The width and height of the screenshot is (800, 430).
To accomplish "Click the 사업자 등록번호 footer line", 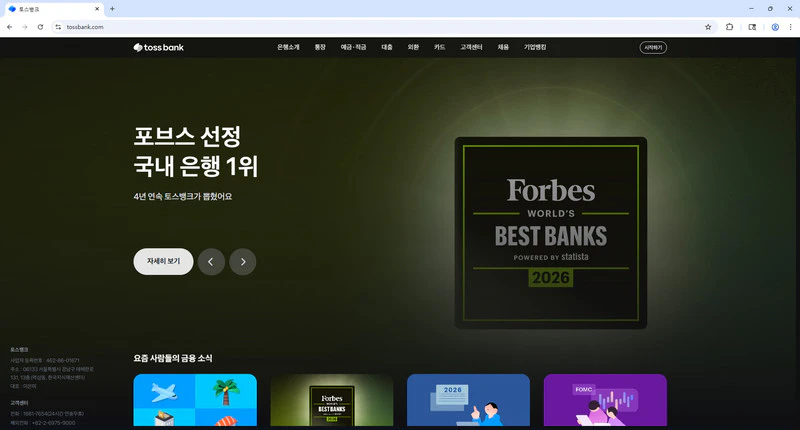I will coord(45,360).
